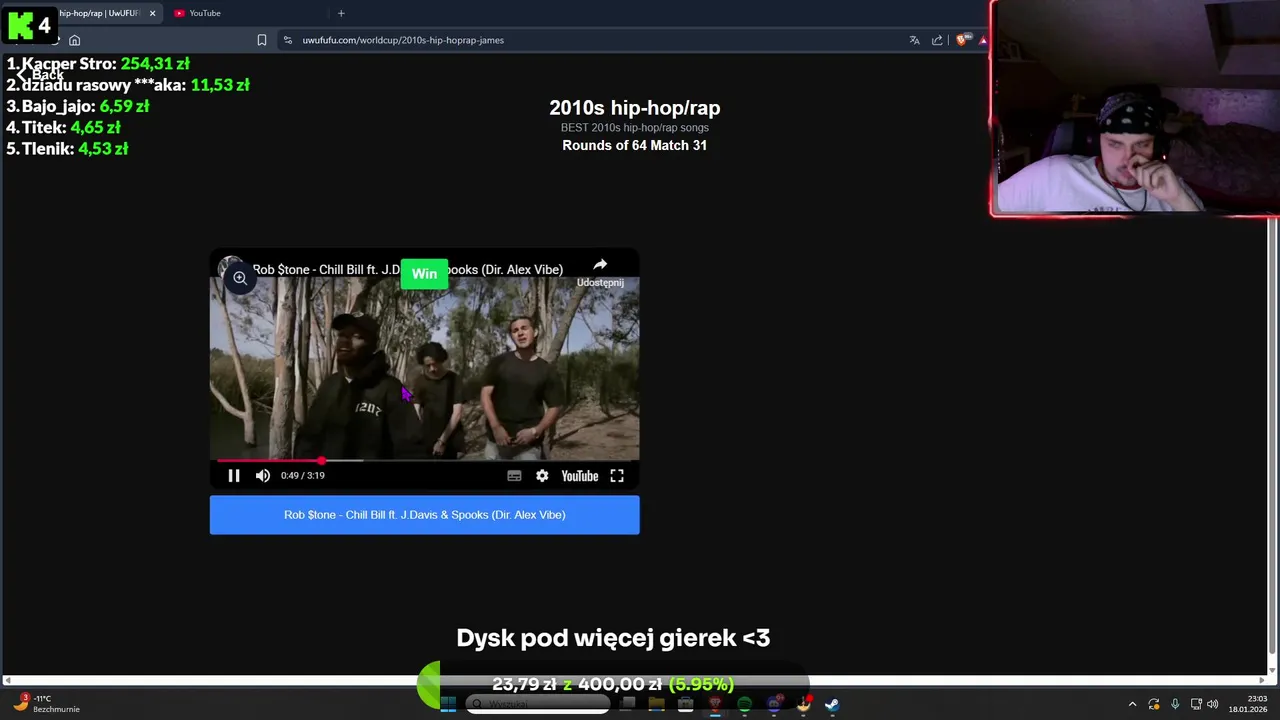Select the UwUFUFU hip-hop/rap tab
The height and width of the screenshot is (720, 1280).
click(x=98, y=13)
